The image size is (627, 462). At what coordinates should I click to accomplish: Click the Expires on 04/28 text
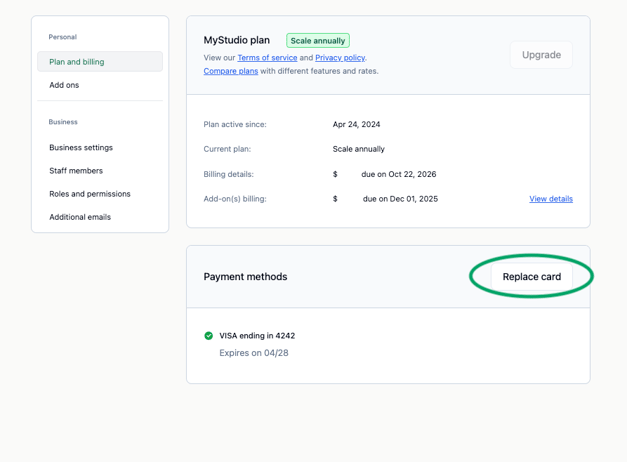tap(254, 353)
